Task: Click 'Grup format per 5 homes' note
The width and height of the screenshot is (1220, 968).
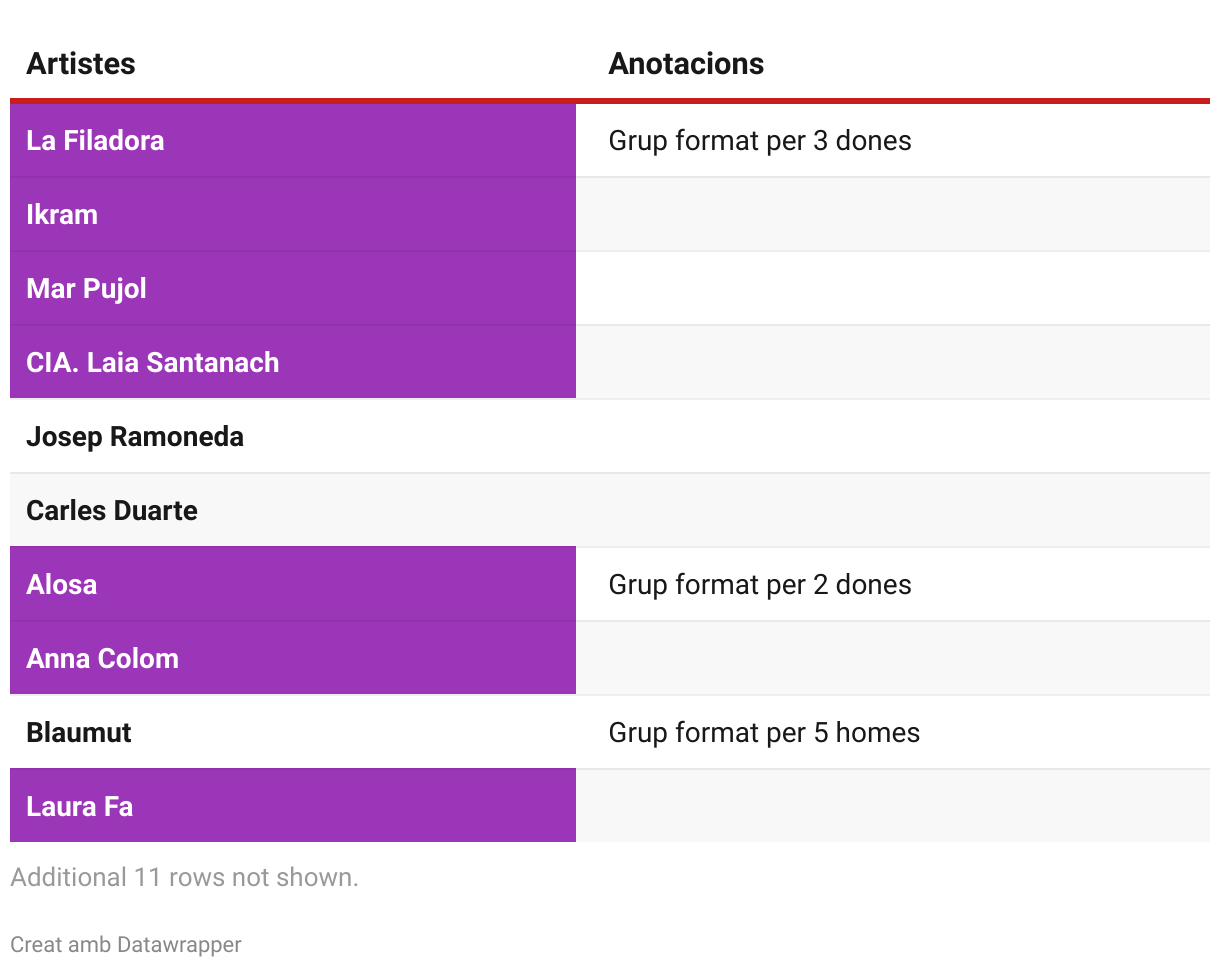Action: 764,733
